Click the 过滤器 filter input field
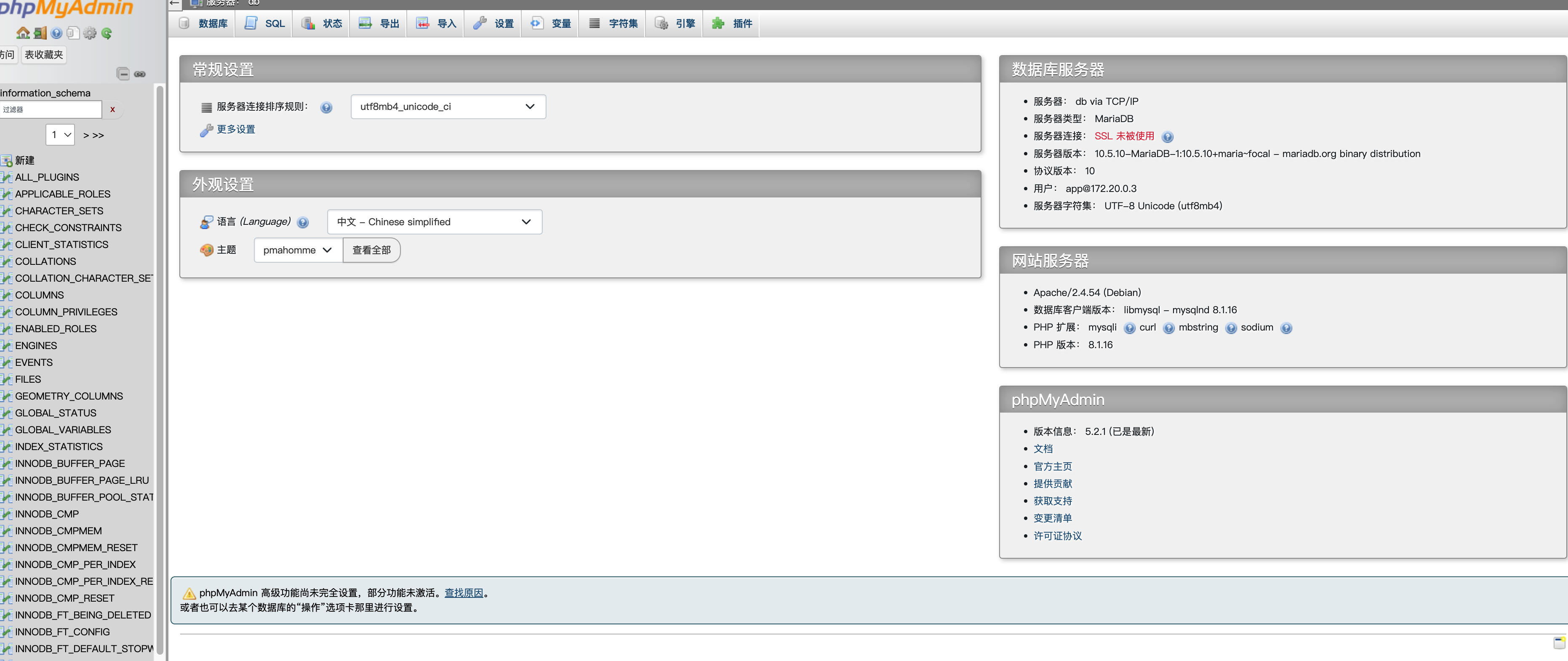 coord(51,109)
